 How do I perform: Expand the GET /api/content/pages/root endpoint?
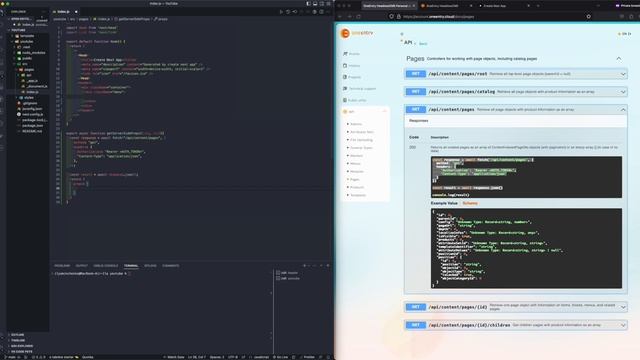click(x=516, y=74)
